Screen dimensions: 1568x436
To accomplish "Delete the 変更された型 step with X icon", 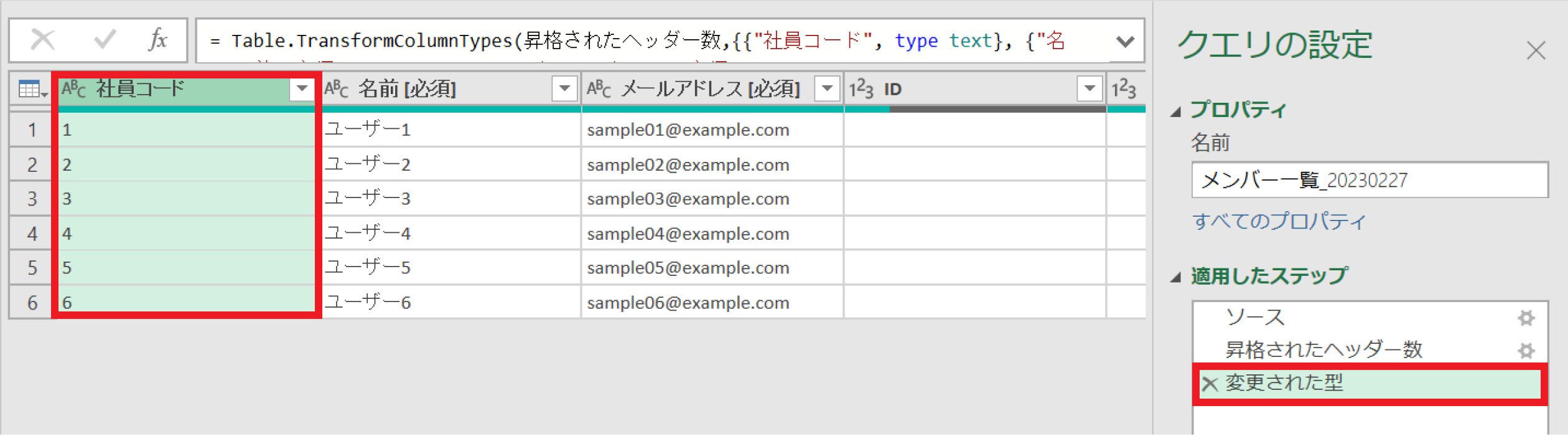I will (1210, 384).
